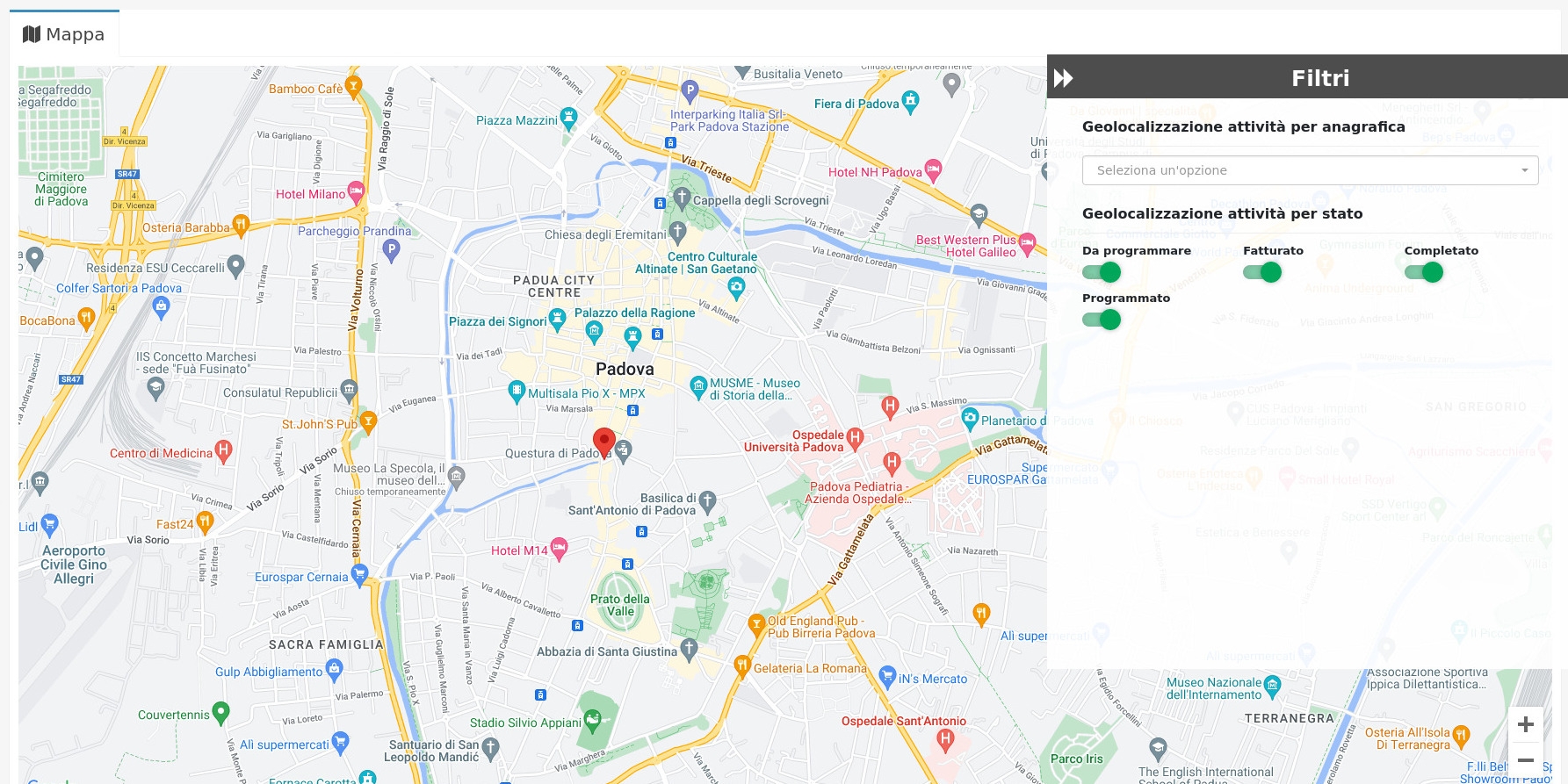Image resolution: width=1568 pixels, height=784 pixels.
Task: Click the Filtri panel header
Action: coord(1319,78)
